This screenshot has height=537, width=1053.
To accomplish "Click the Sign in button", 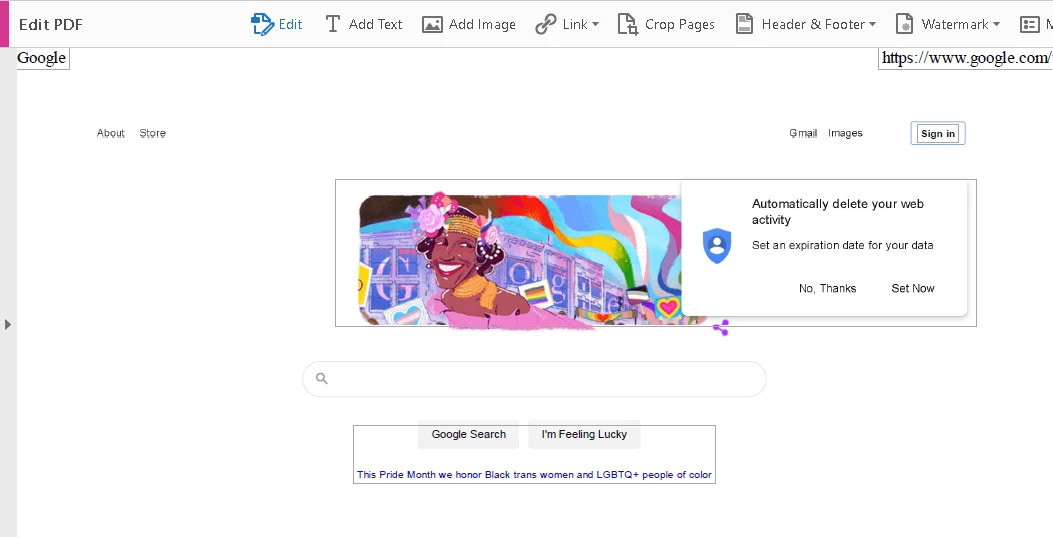I will 937,133.
